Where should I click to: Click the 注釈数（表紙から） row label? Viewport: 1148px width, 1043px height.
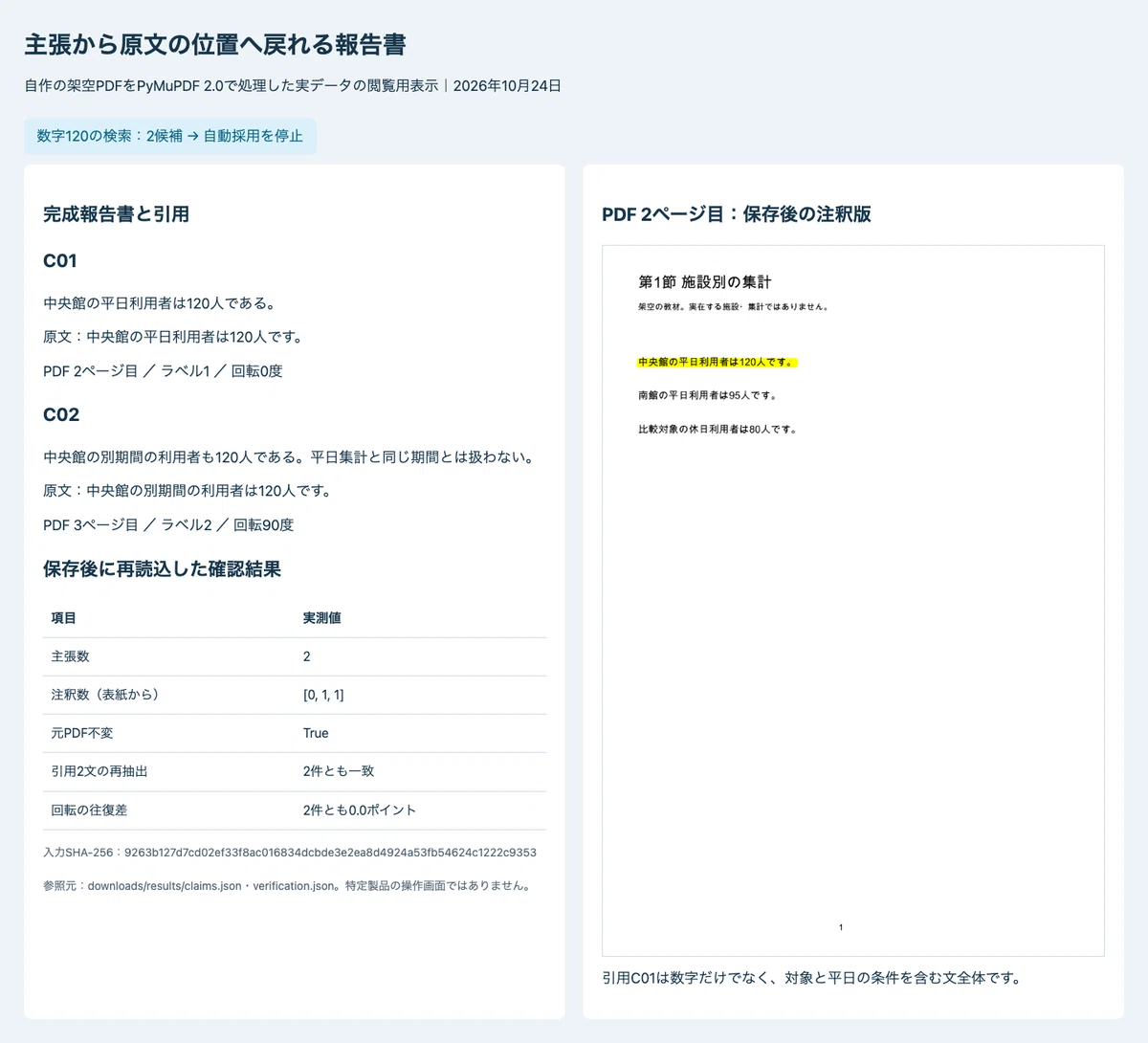tap(108, 695)
